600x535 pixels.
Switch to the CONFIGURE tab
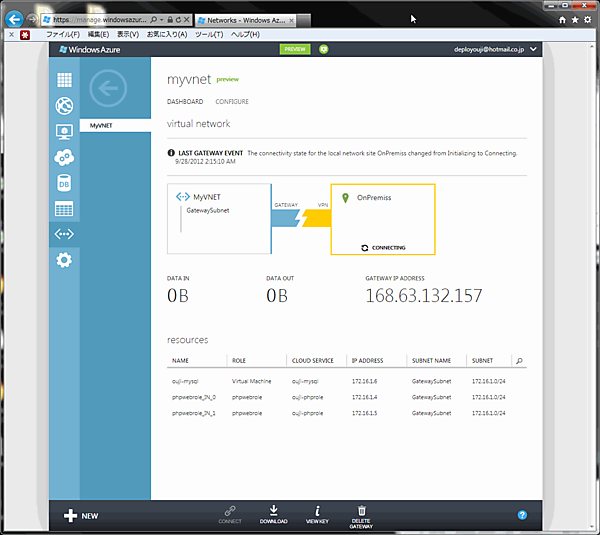232,101
